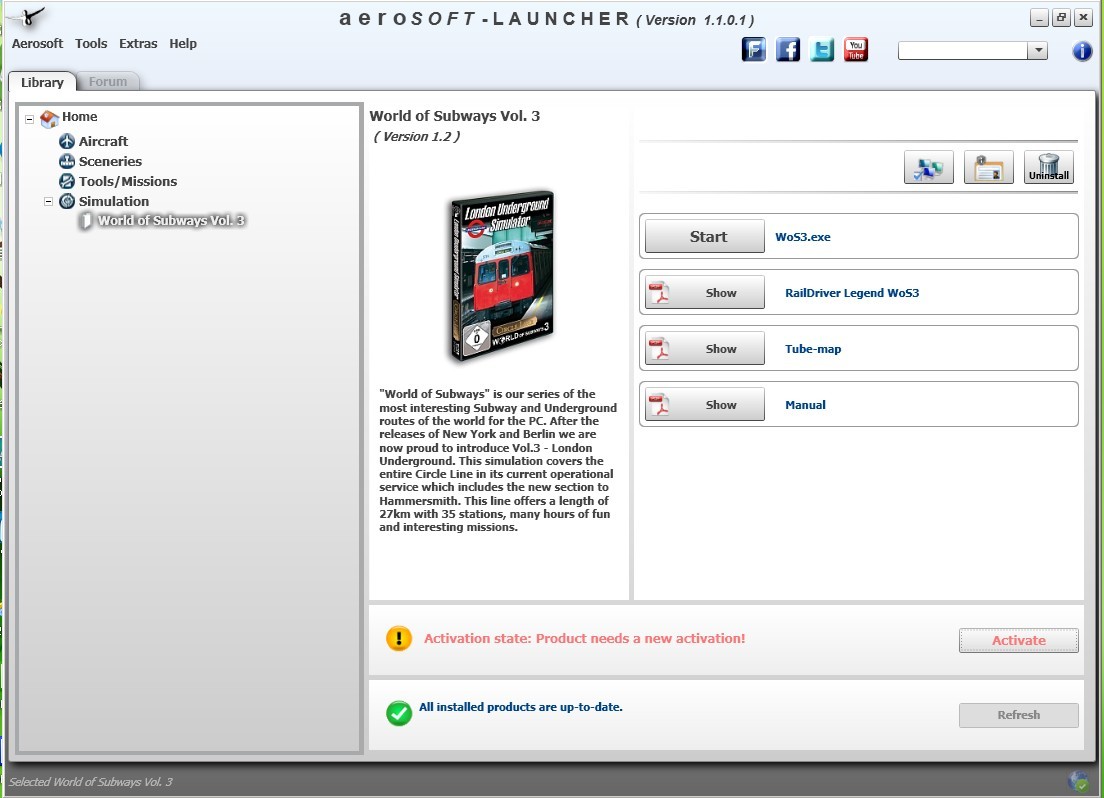This screenshot has width=1104, height=798.
Task: Click the Tube-map label
Action: coord(813,349)
